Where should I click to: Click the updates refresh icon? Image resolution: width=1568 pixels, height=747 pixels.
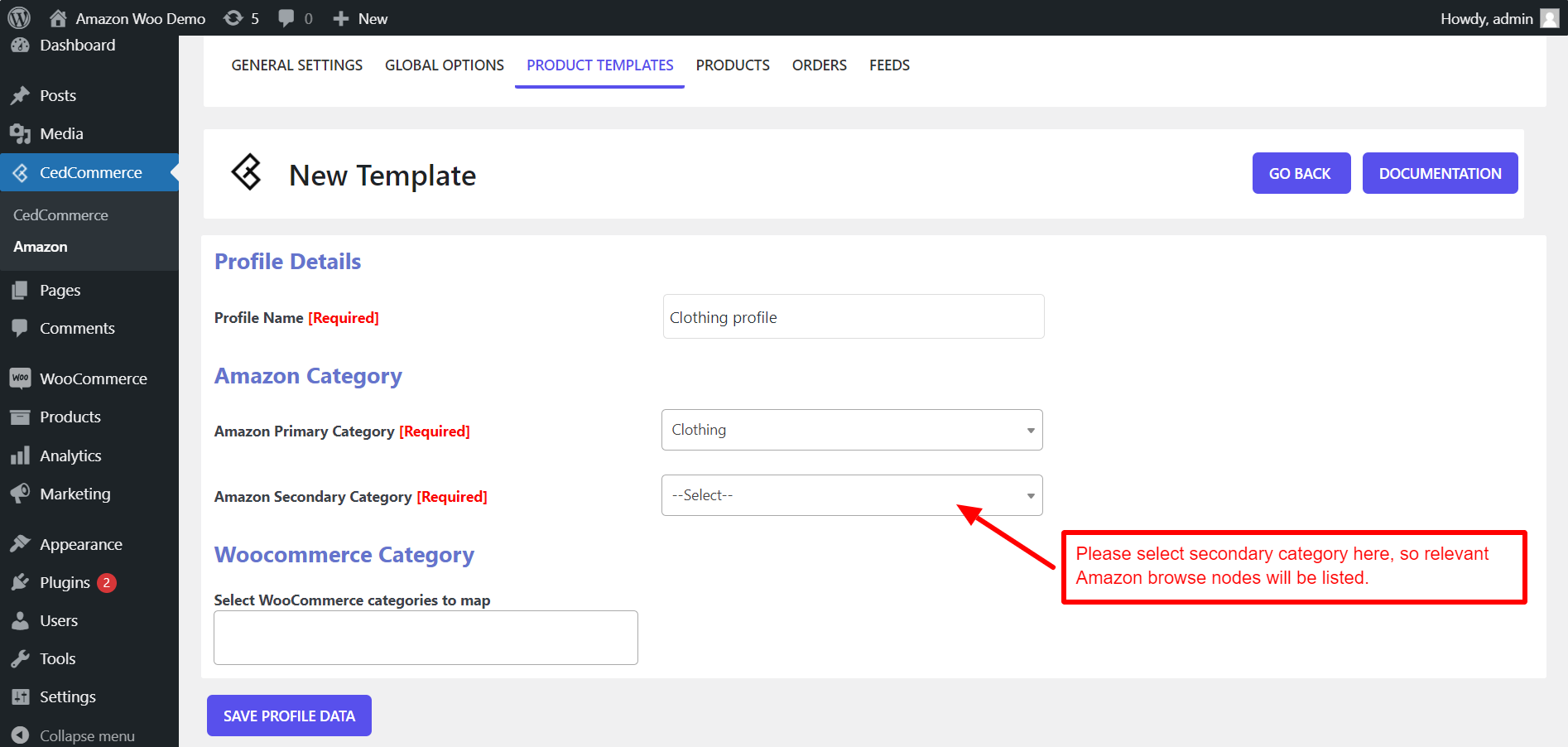(x=233, y=18)
